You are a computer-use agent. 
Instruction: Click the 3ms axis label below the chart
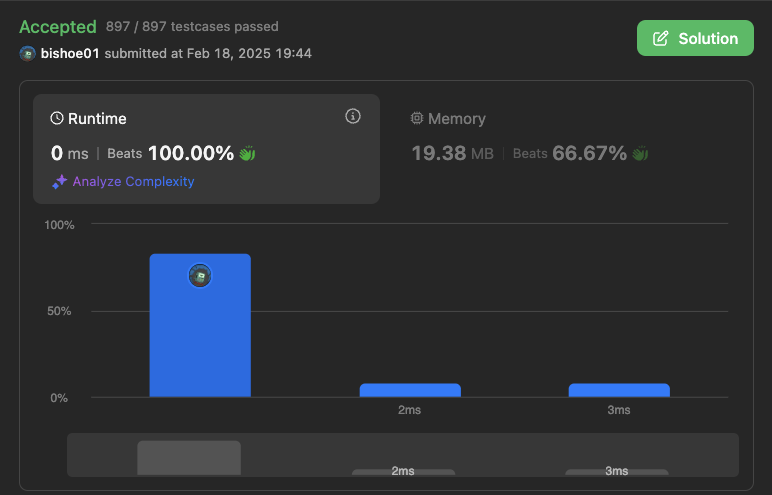click(x=618, y=410)
